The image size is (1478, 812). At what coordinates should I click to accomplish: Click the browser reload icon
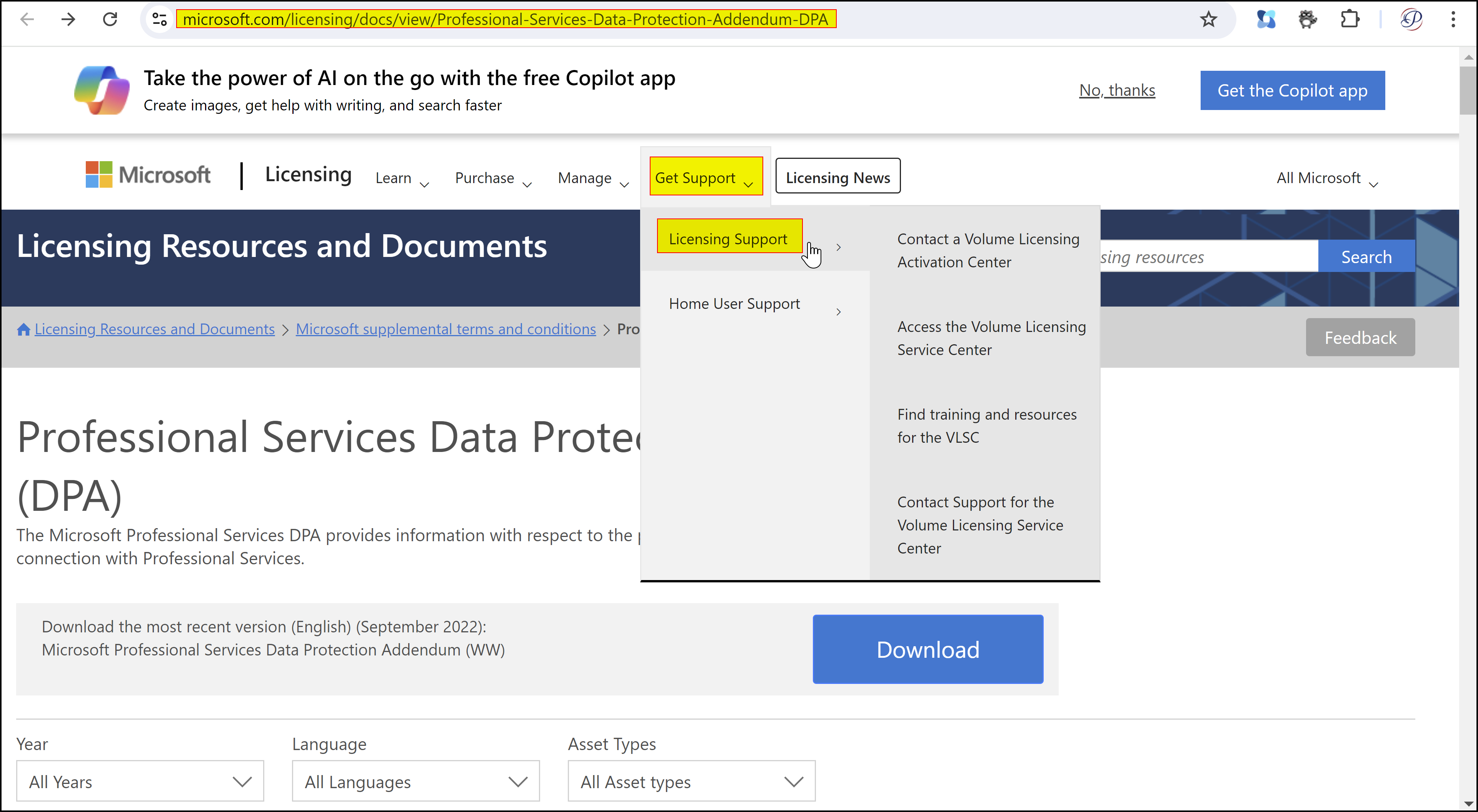pos(110,20)
